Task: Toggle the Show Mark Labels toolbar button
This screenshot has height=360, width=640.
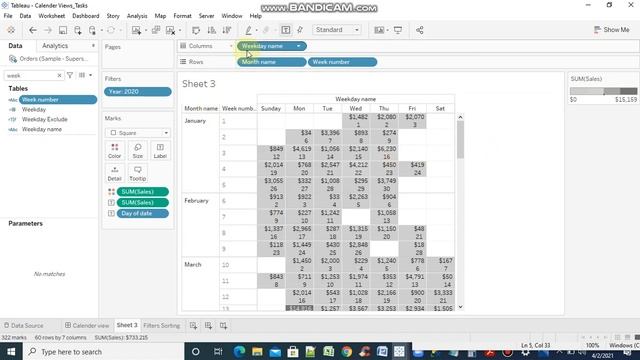Action: [x=286, y=30]
